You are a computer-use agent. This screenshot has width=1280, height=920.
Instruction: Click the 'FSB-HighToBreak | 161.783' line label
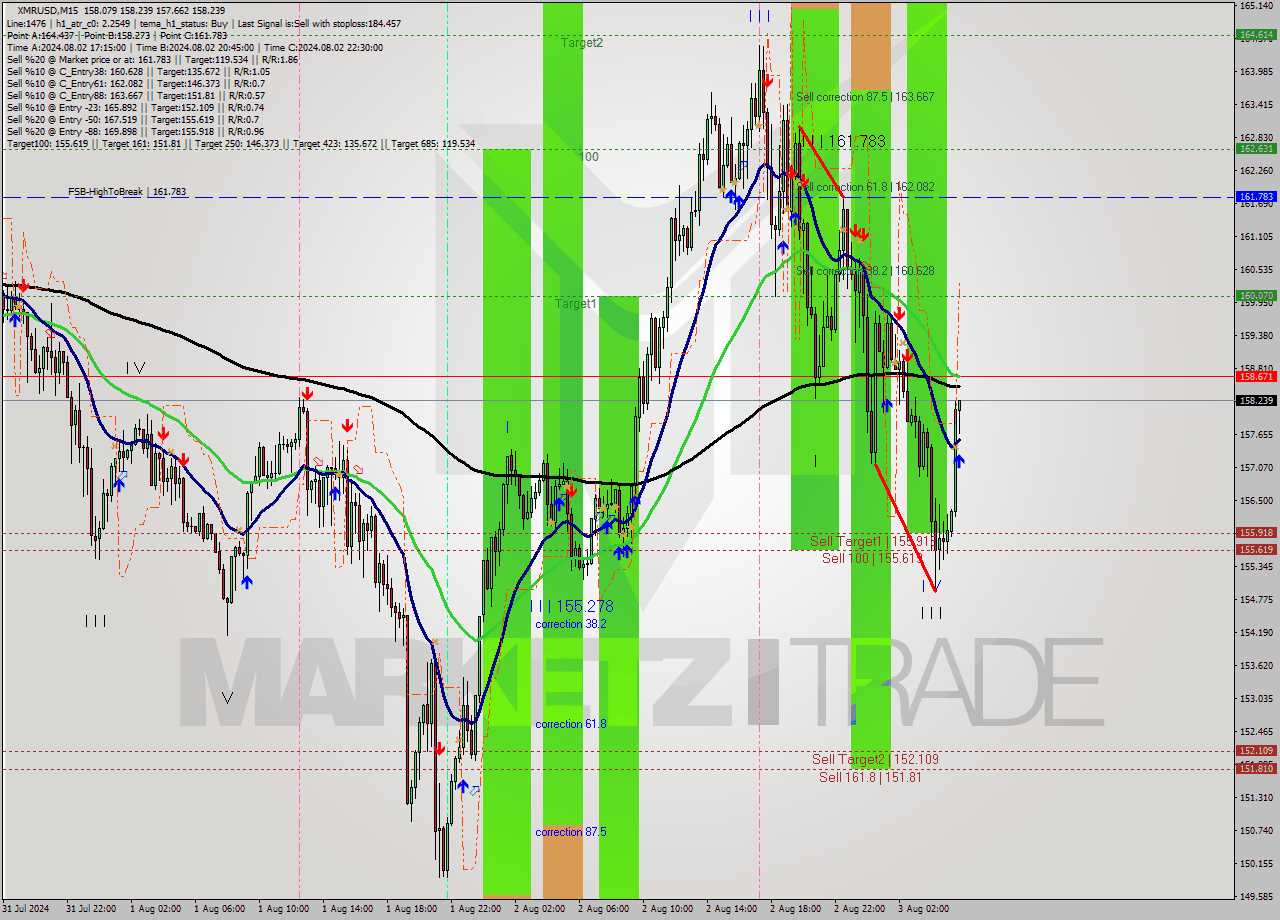(127, 191)
